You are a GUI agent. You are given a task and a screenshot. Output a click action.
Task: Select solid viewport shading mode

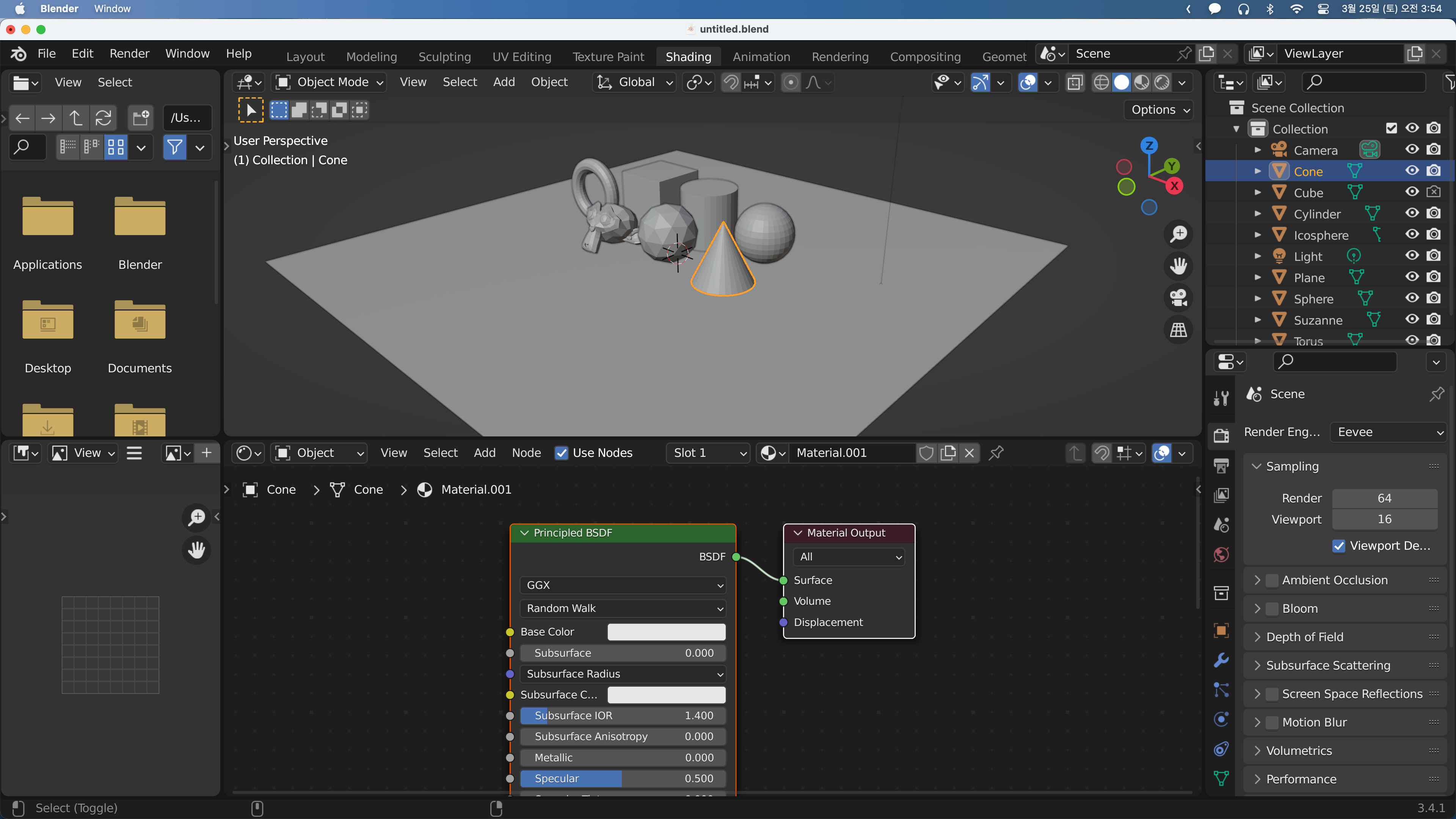tap(1122, 83)
